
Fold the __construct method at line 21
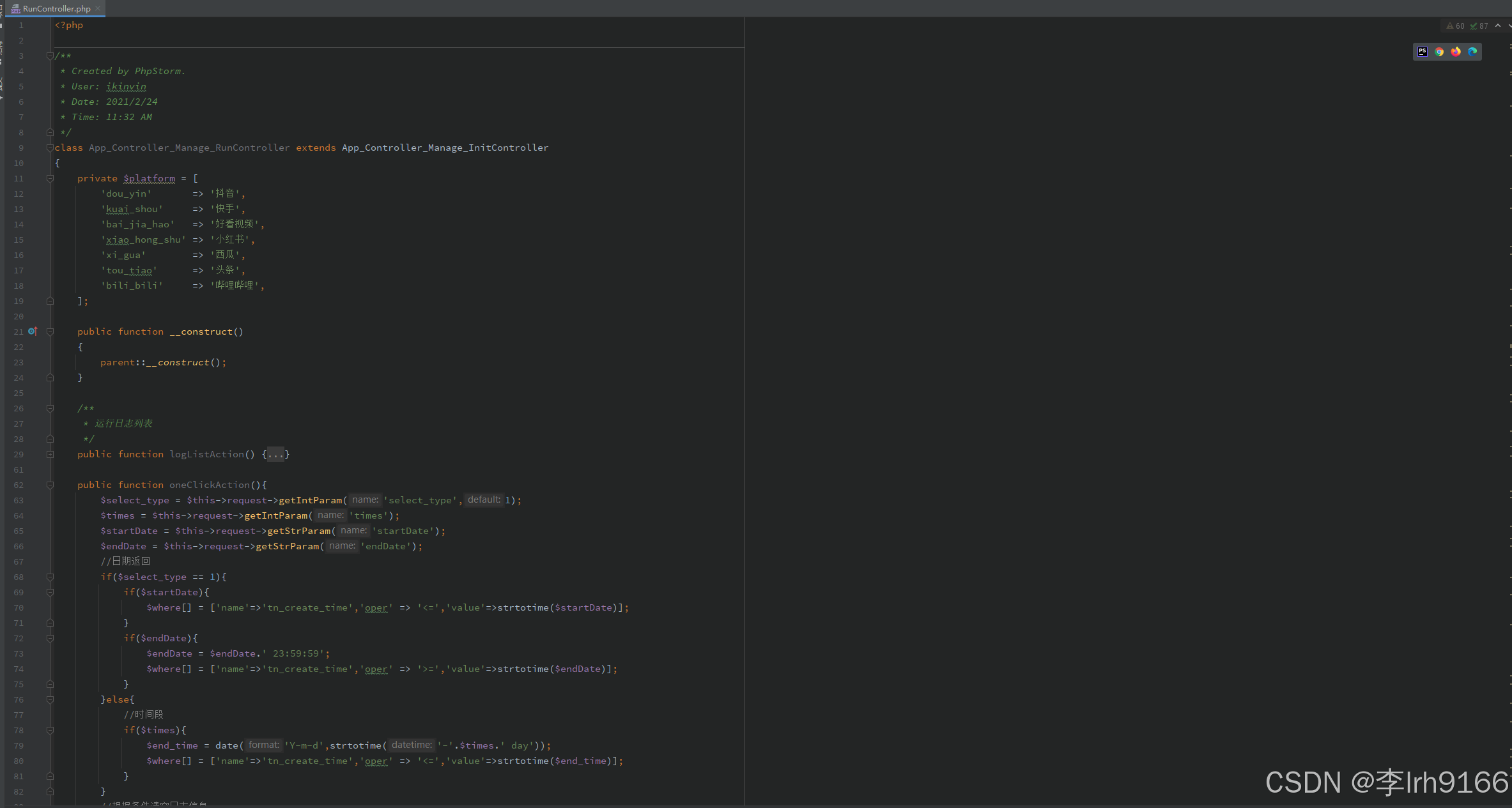[x=50, y=332]
